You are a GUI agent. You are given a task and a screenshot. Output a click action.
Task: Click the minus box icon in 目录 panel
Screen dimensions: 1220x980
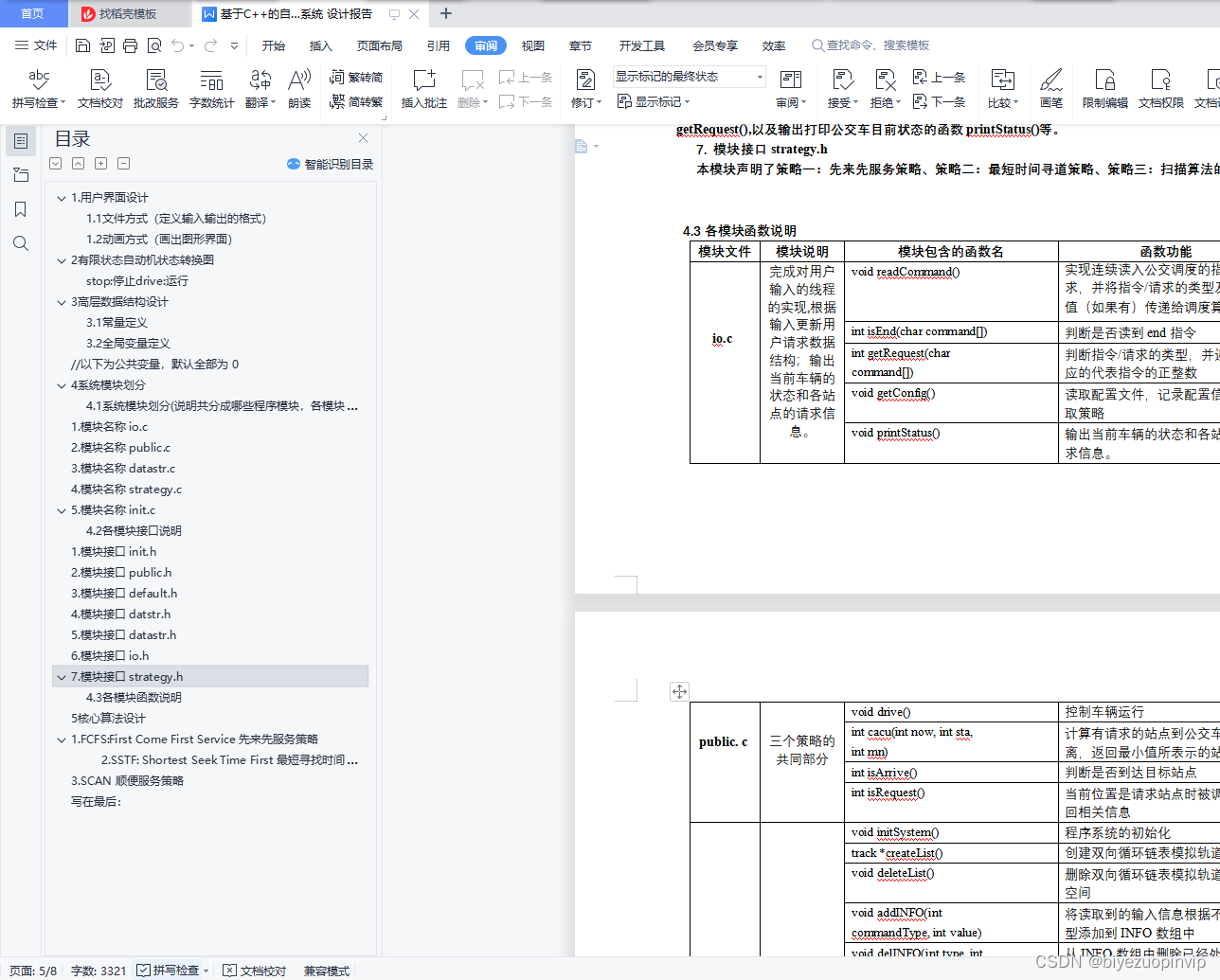click(x=123, y=164)
